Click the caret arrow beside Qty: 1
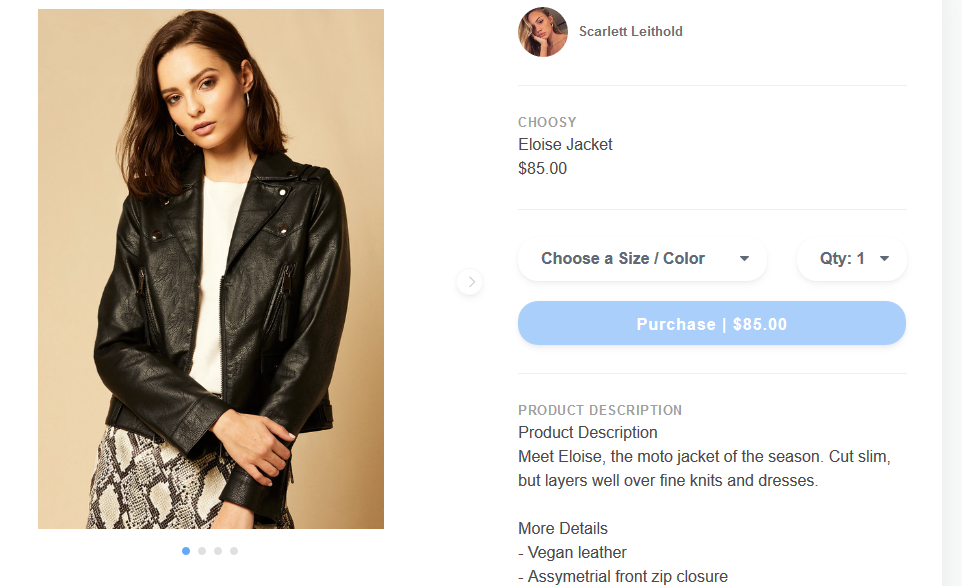 coord(884,259)
